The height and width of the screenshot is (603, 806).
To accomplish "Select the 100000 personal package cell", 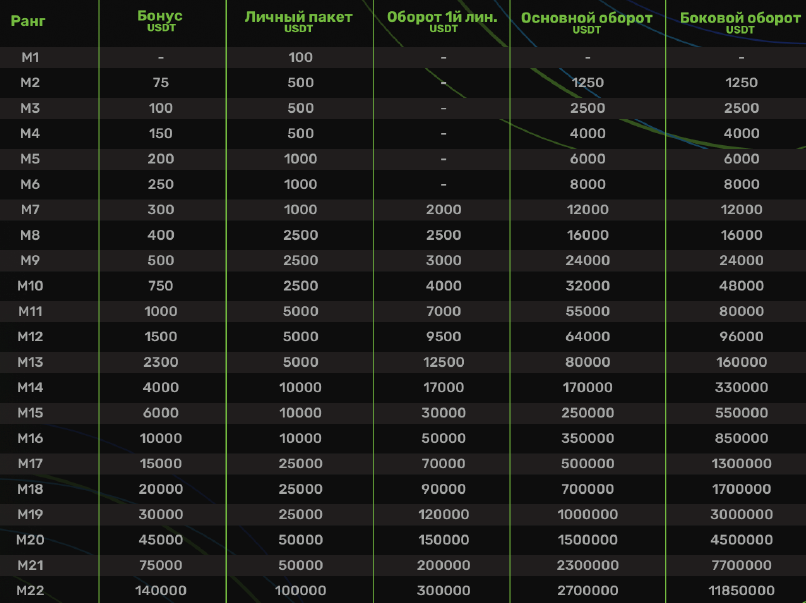I will tap(300, 591).
